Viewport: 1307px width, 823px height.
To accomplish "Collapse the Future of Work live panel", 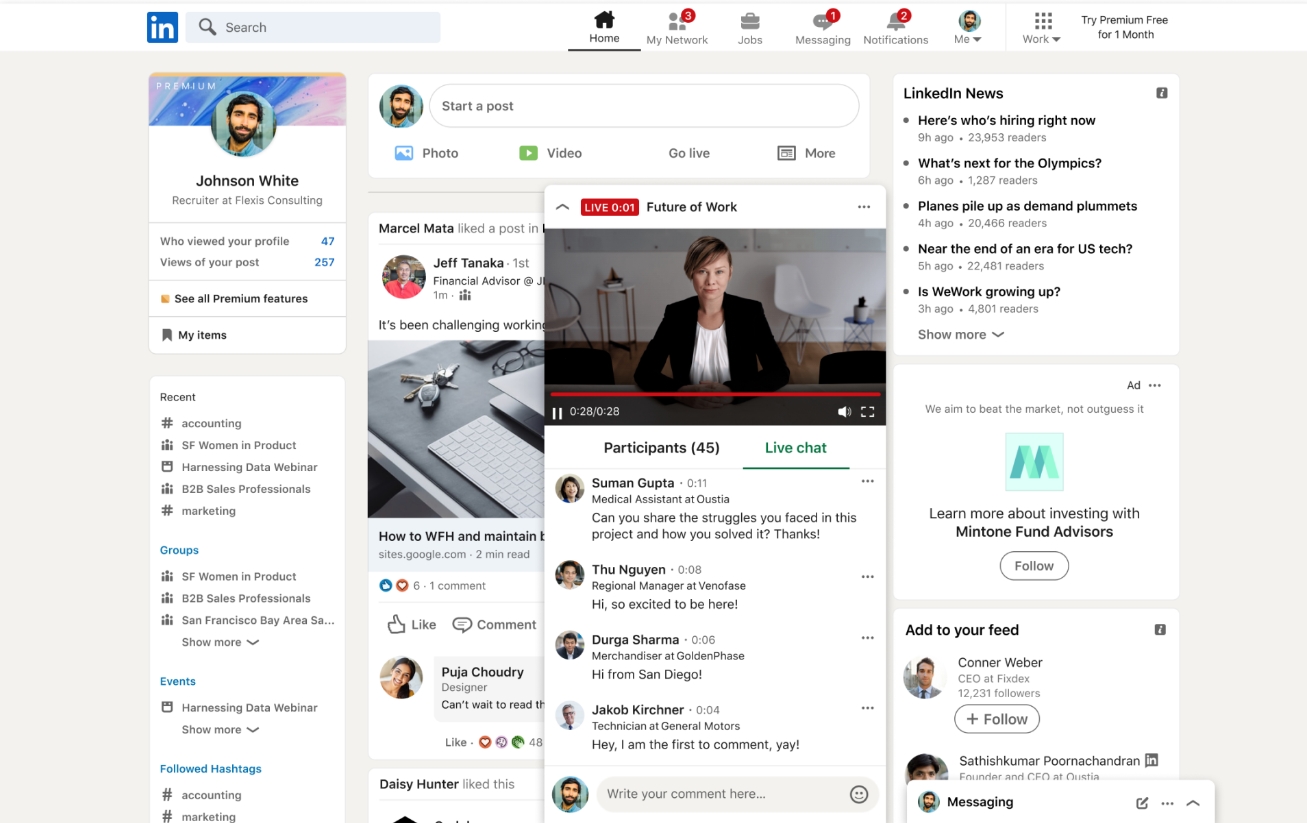I will click(x=562, y=207).
